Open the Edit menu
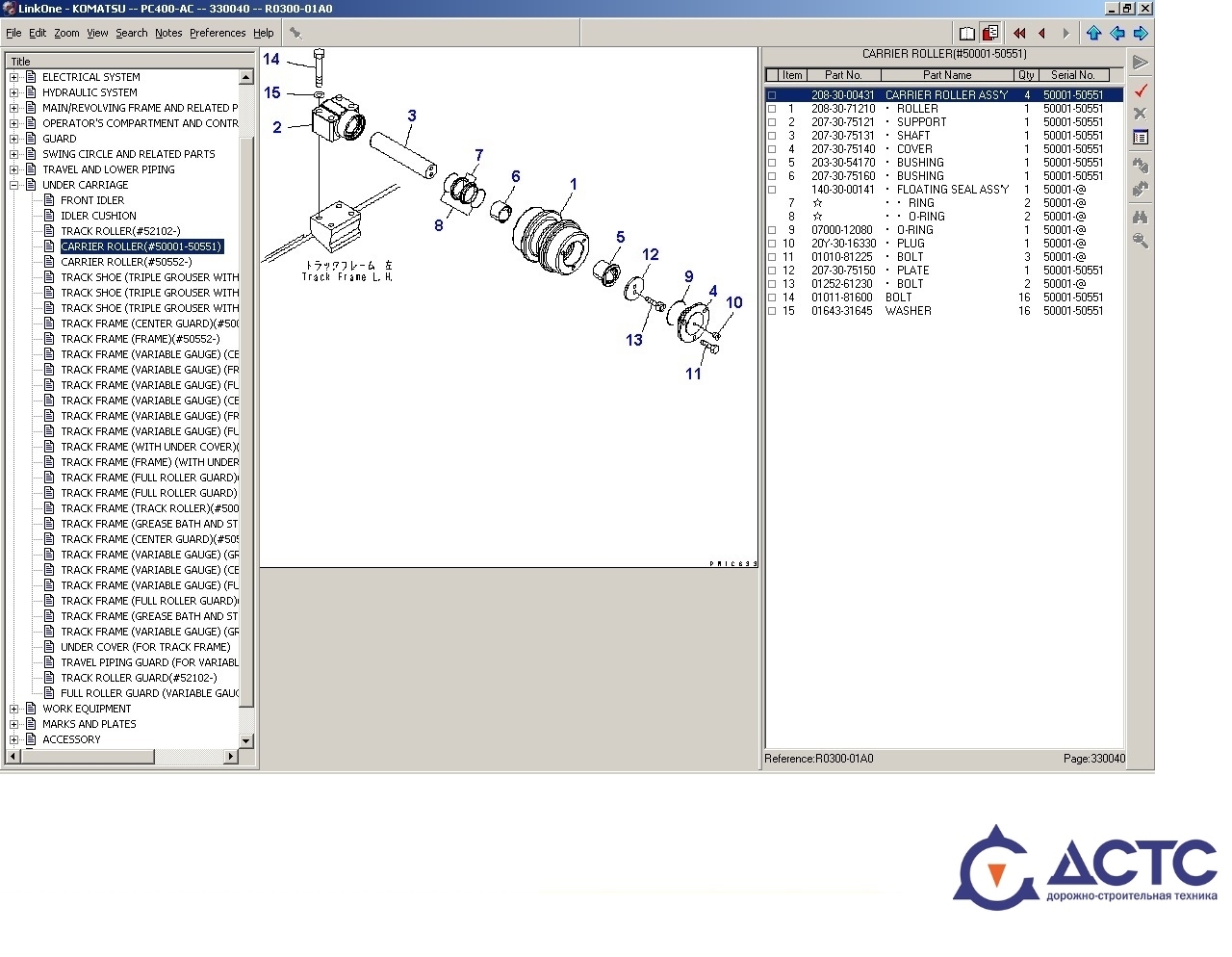This screenshot has width=1232, height=957. (38, 33)
